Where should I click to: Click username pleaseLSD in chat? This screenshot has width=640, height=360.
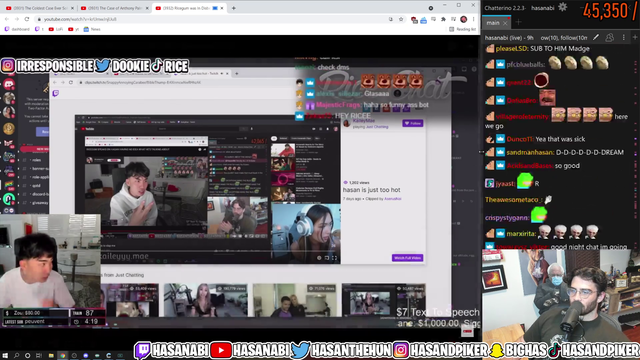512,49
